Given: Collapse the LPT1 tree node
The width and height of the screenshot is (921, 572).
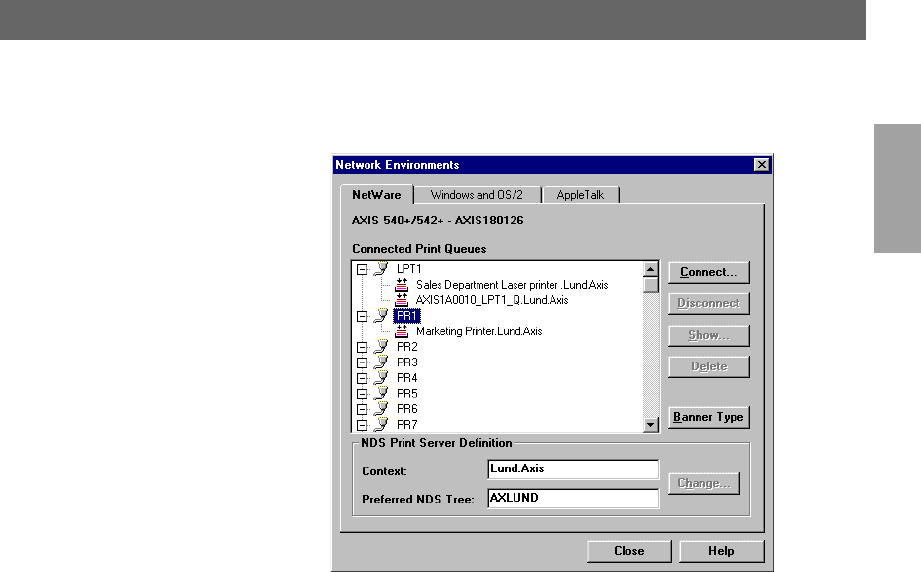Looking at the screenshot, I should point(362,269).
